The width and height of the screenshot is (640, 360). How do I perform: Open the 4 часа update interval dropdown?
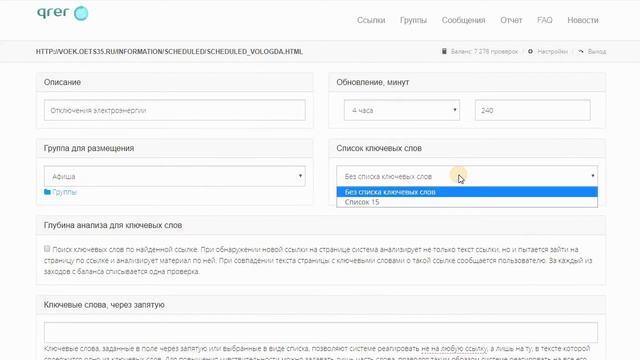[x=402, y=110]
